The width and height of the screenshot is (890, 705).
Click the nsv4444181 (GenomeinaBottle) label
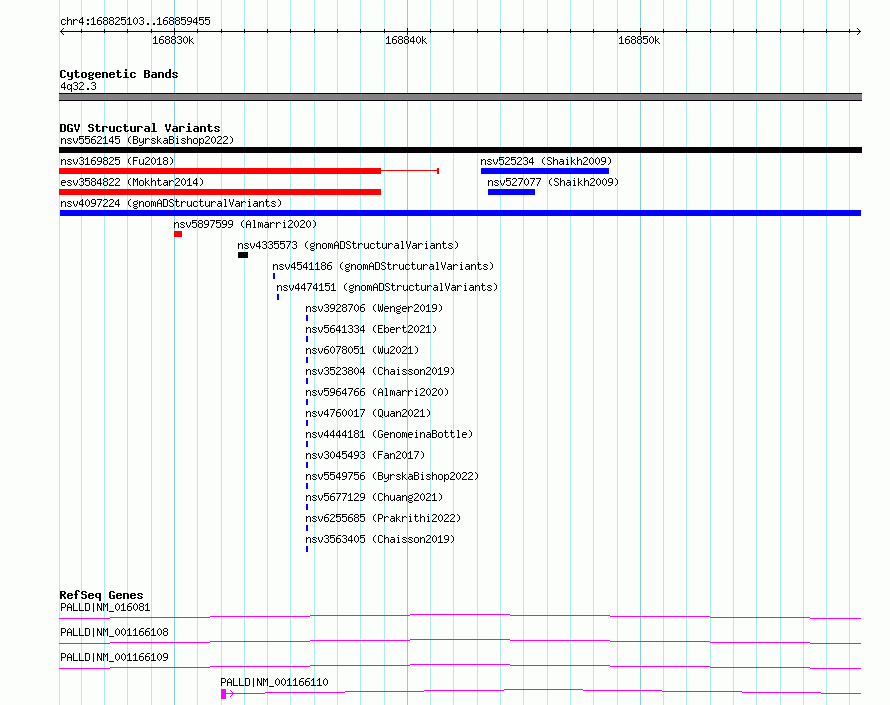coord(389,434)
